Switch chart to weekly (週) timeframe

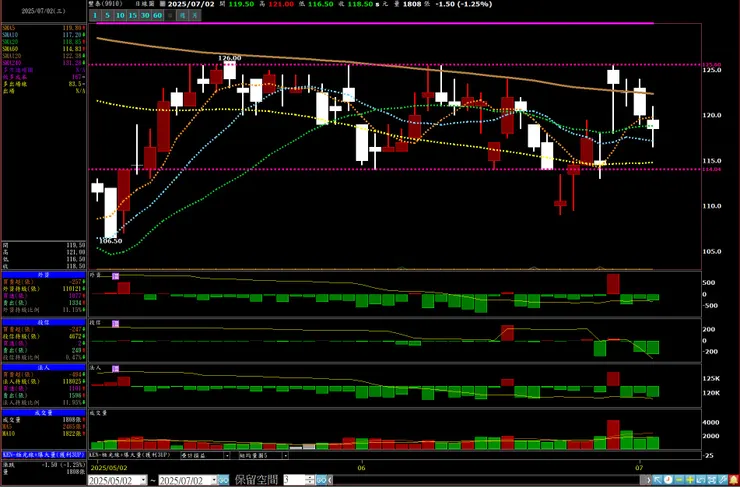click(x=182, y=16)
